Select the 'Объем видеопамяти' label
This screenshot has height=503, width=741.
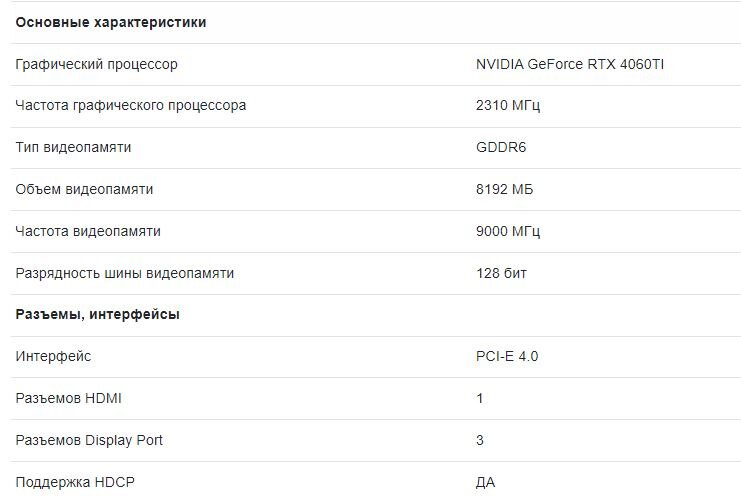coord(84,189)
